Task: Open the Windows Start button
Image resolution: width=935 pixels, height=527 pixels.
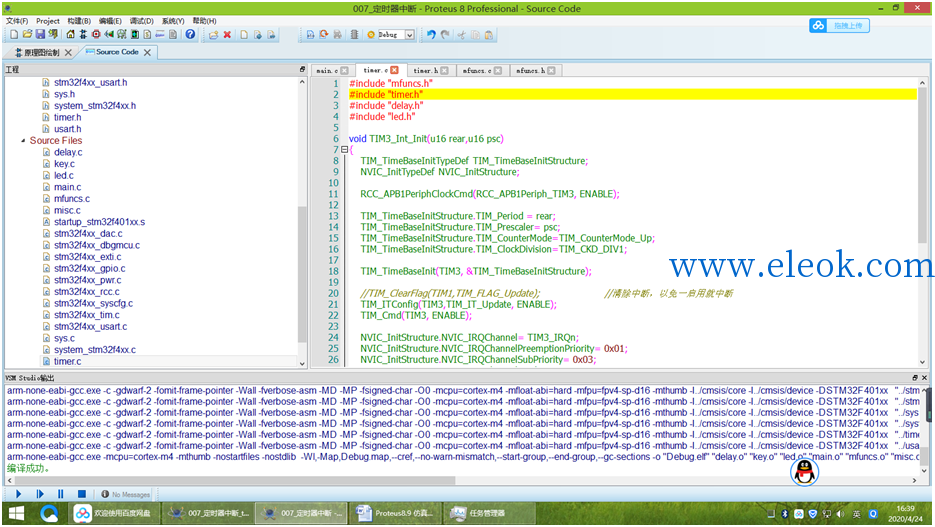Action: tap(16, 513)
